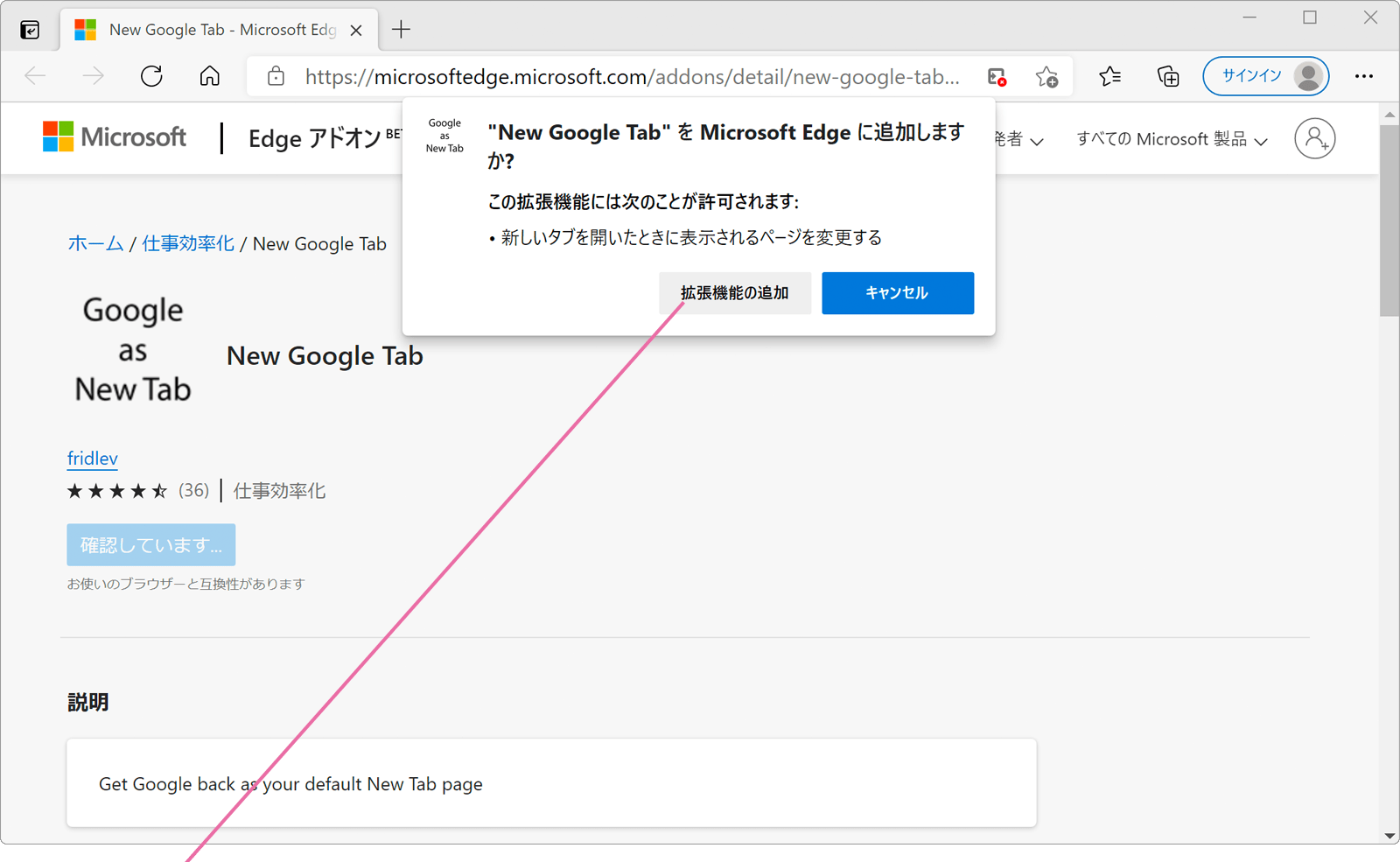The height and width of the screenshot is (862, 1400).
Task: Click the scrollbar up arrow
Action: click(1389, 115)
